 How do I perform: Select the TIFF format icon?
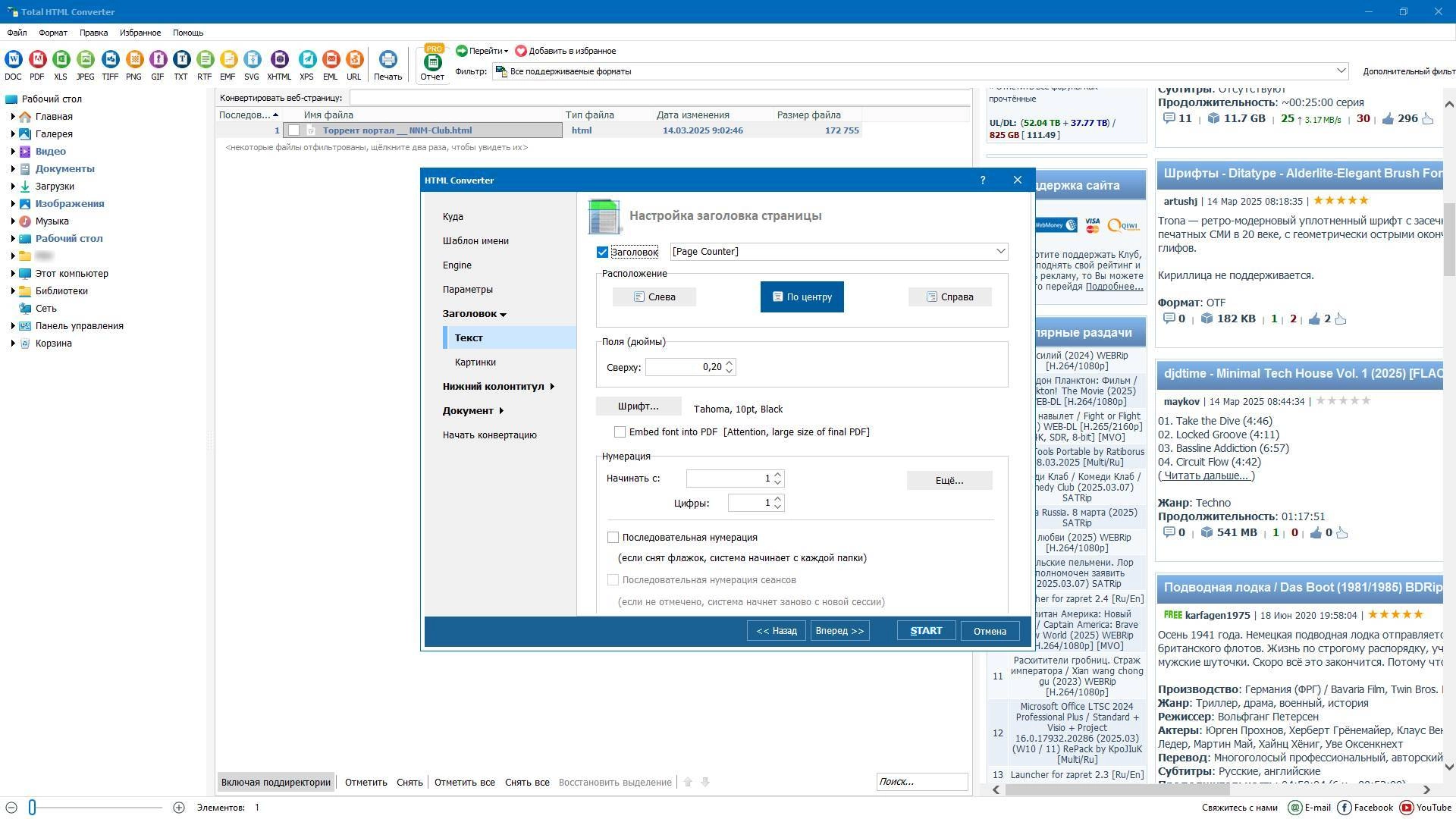pyautogui.click(x=110, y=64)
